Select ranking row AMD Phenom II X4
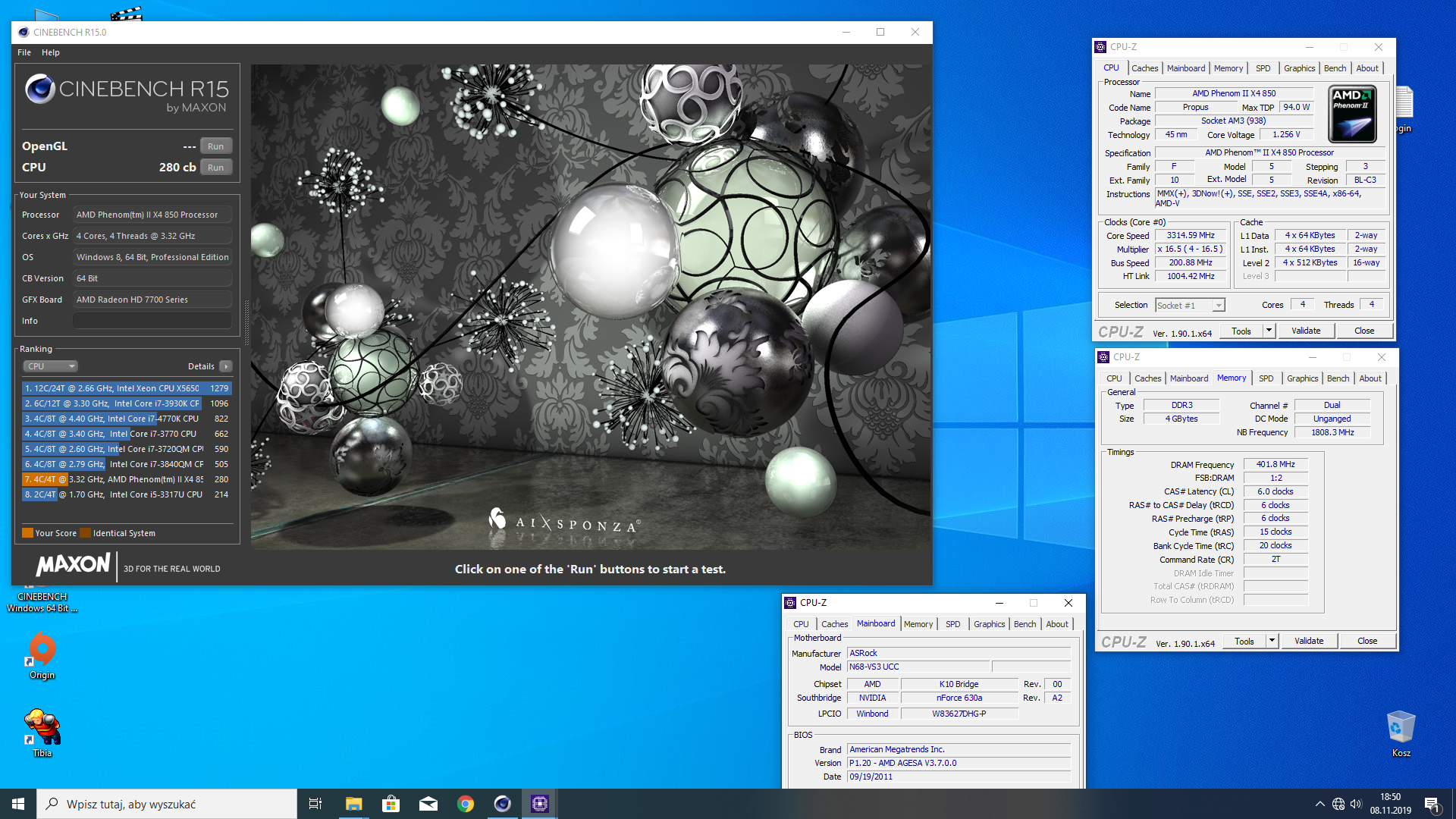Screen dimensions: 1456x819 click(127, 479)
